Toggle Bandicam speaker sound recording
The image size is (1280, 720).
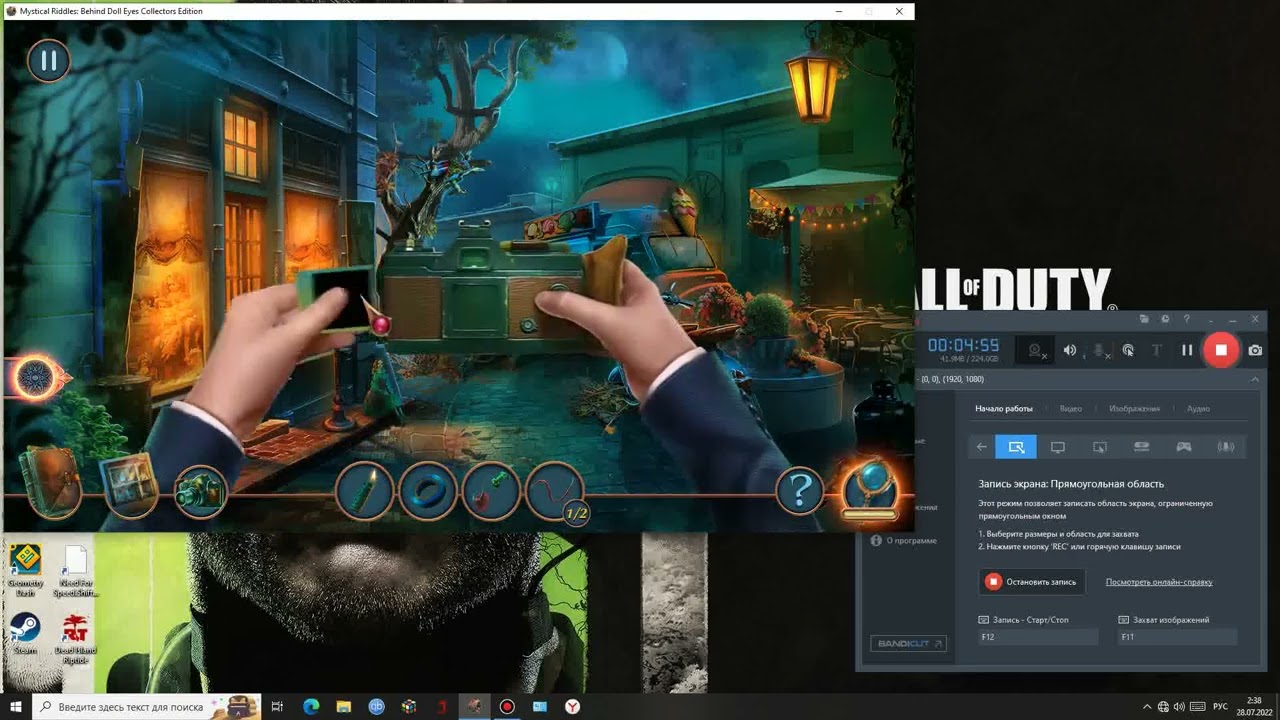coord(1070,350)
